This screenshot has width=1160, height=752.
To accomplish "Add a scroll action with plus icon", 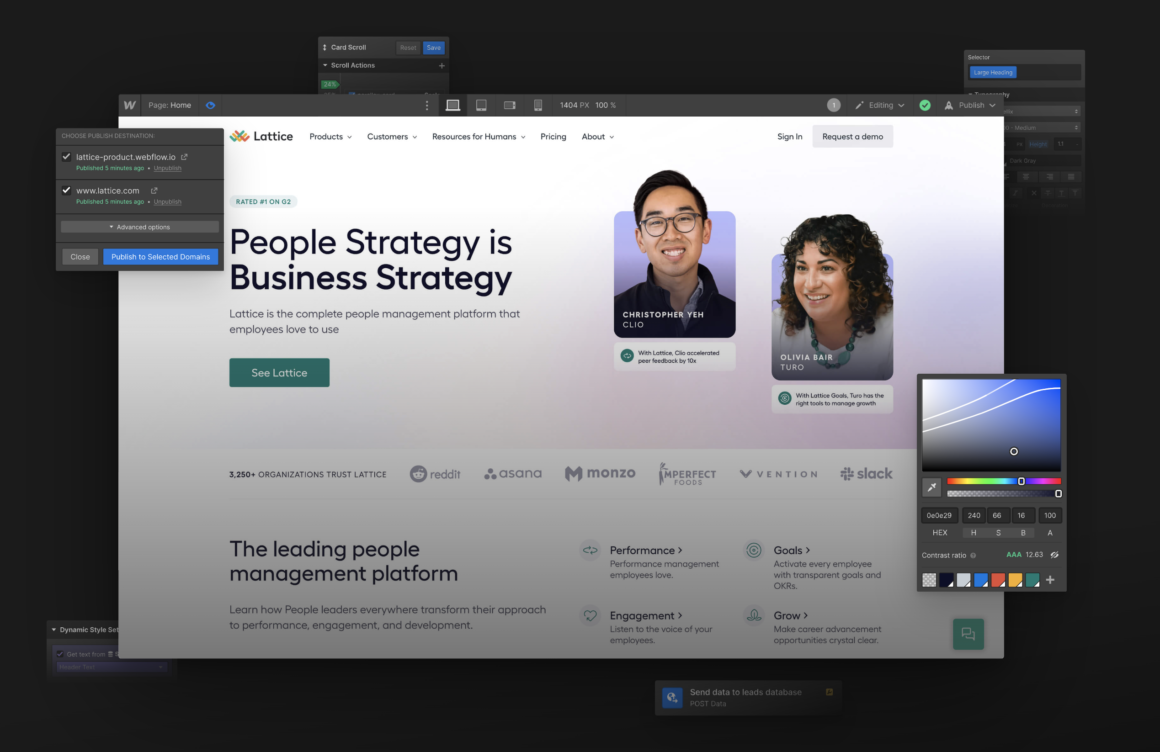I will (x=442, y=65).
